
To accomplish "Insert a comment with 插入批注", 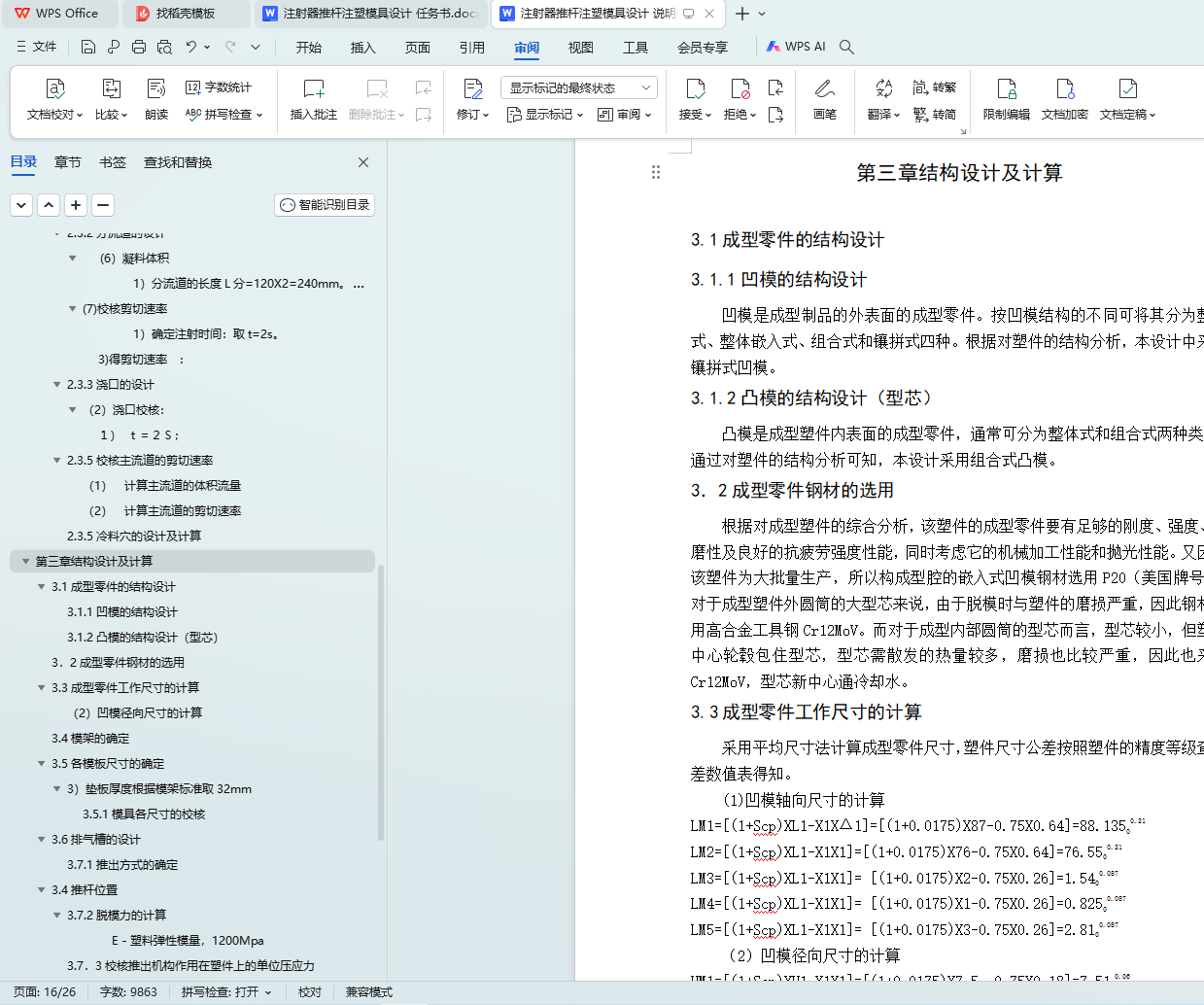I will pos(313,100).
